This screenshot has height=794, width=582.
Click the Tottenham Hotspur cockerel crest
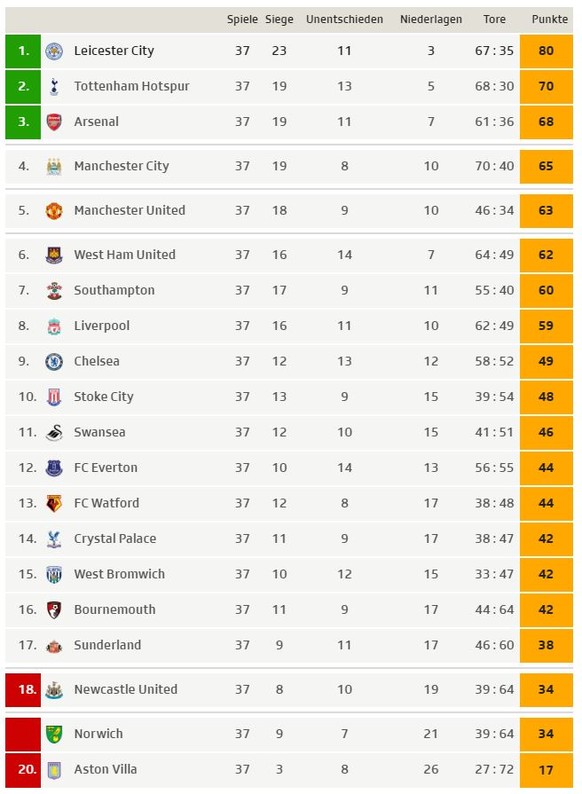pyautogui.click(x=54, y=87)
